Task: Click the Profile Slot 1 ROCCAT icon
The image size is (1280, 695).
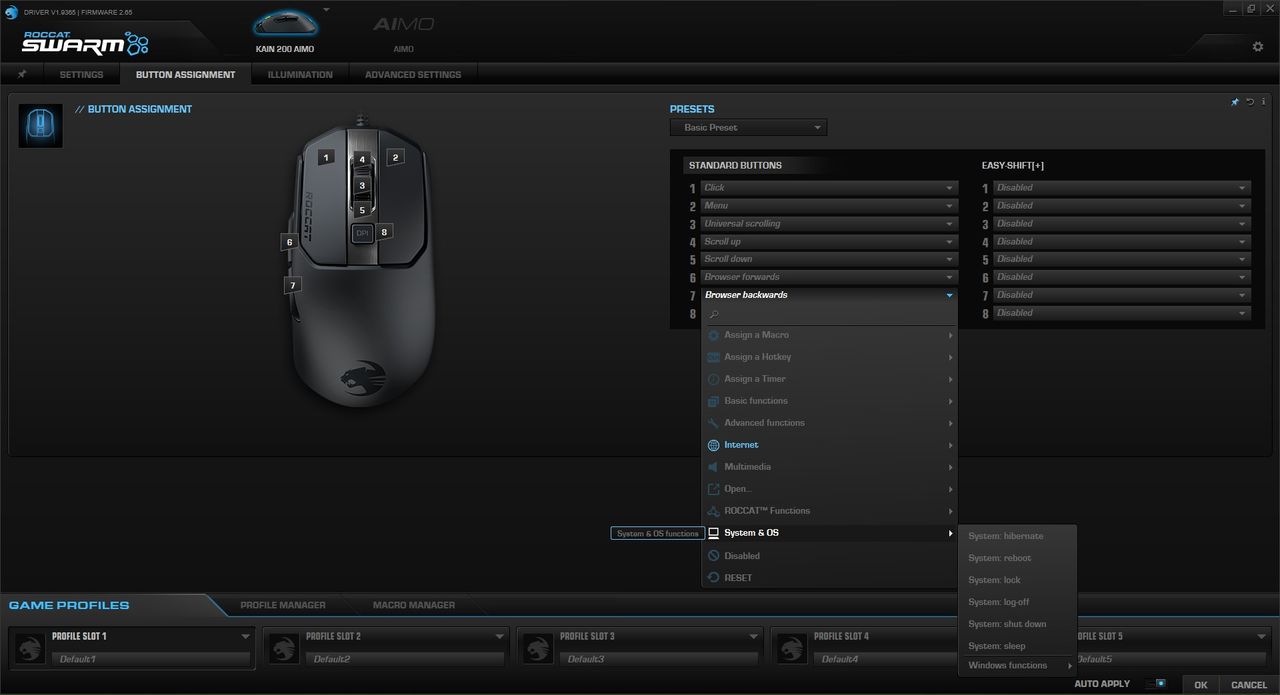Action: click(x=30, y=647)
